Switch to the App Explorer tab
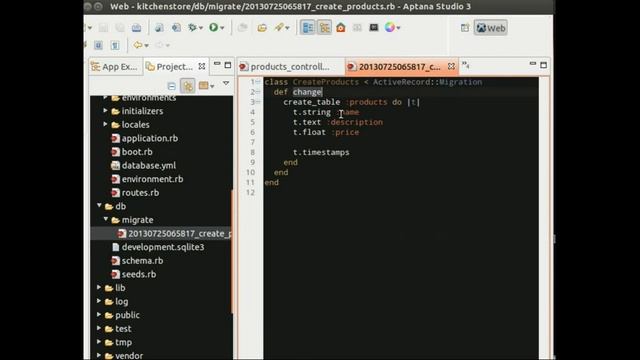Viewport: 640px width, 360px height. coord(115,67)
